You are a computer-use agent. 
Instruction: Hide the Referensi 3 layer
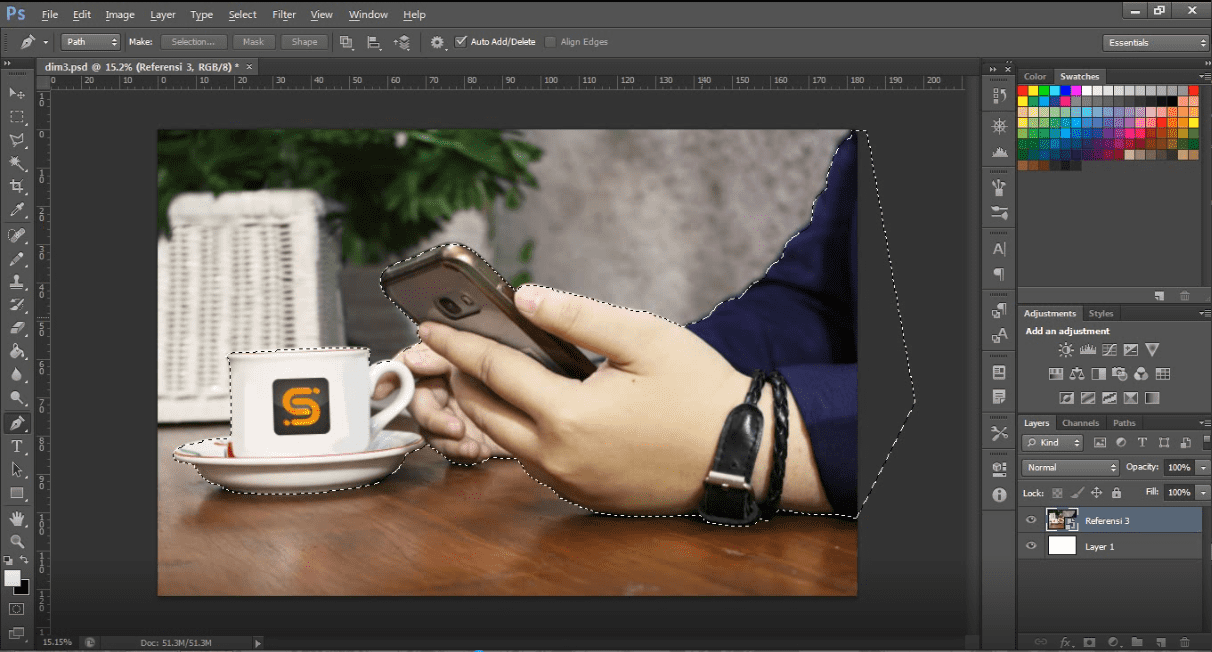click(1031, 520)
